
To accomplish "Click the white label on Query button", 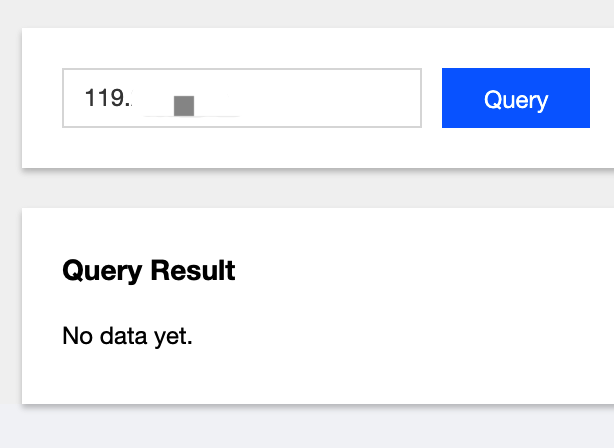I will (x=516, y=99).
